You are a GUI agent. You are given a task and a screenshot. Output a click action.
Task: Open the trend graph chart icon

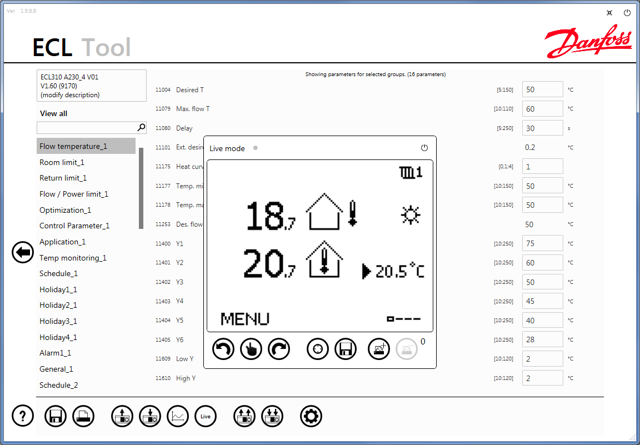[x=177, y=416]
